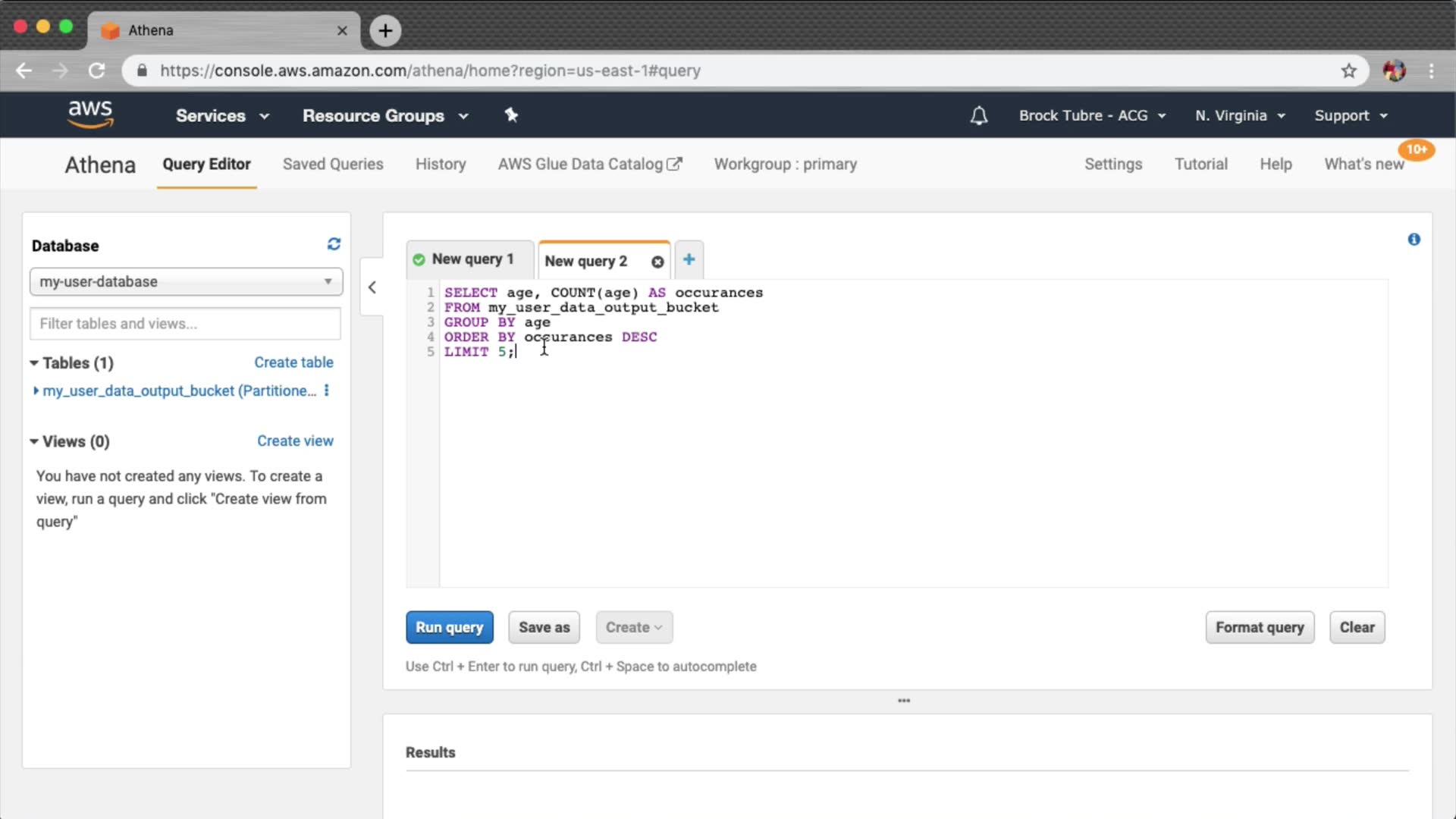Switch to New query 1 tab

point(471,259)
